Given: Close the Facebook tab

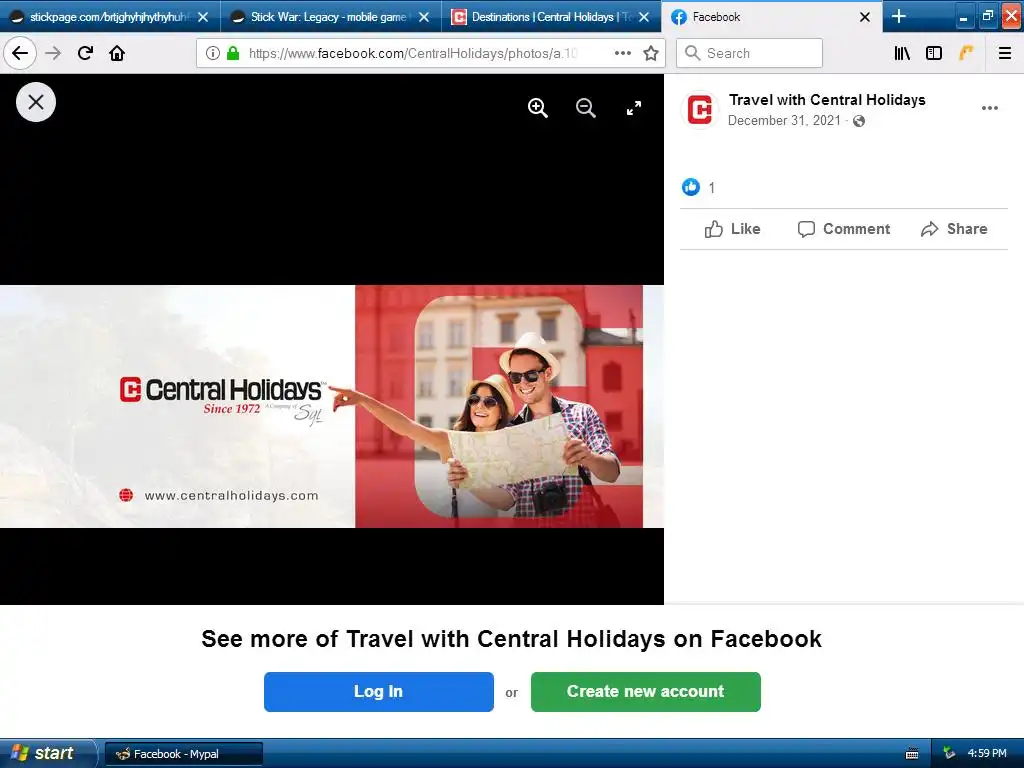Looking at the screenshot, I should click(865, 17).
